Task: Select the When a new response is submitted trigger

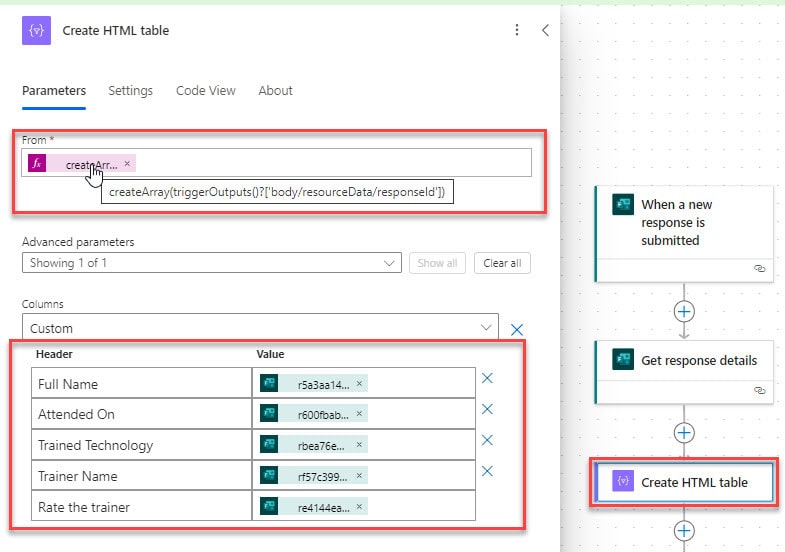Action: [x=684, y=234]
